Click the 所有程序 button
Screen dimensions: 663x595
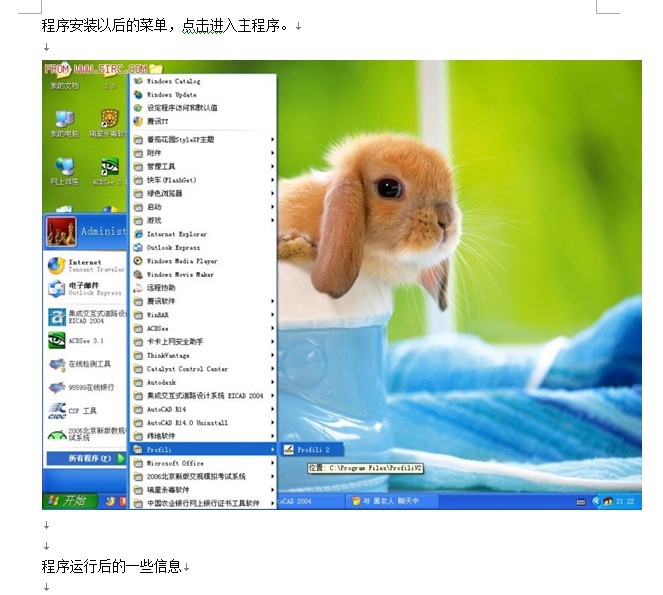86,458
